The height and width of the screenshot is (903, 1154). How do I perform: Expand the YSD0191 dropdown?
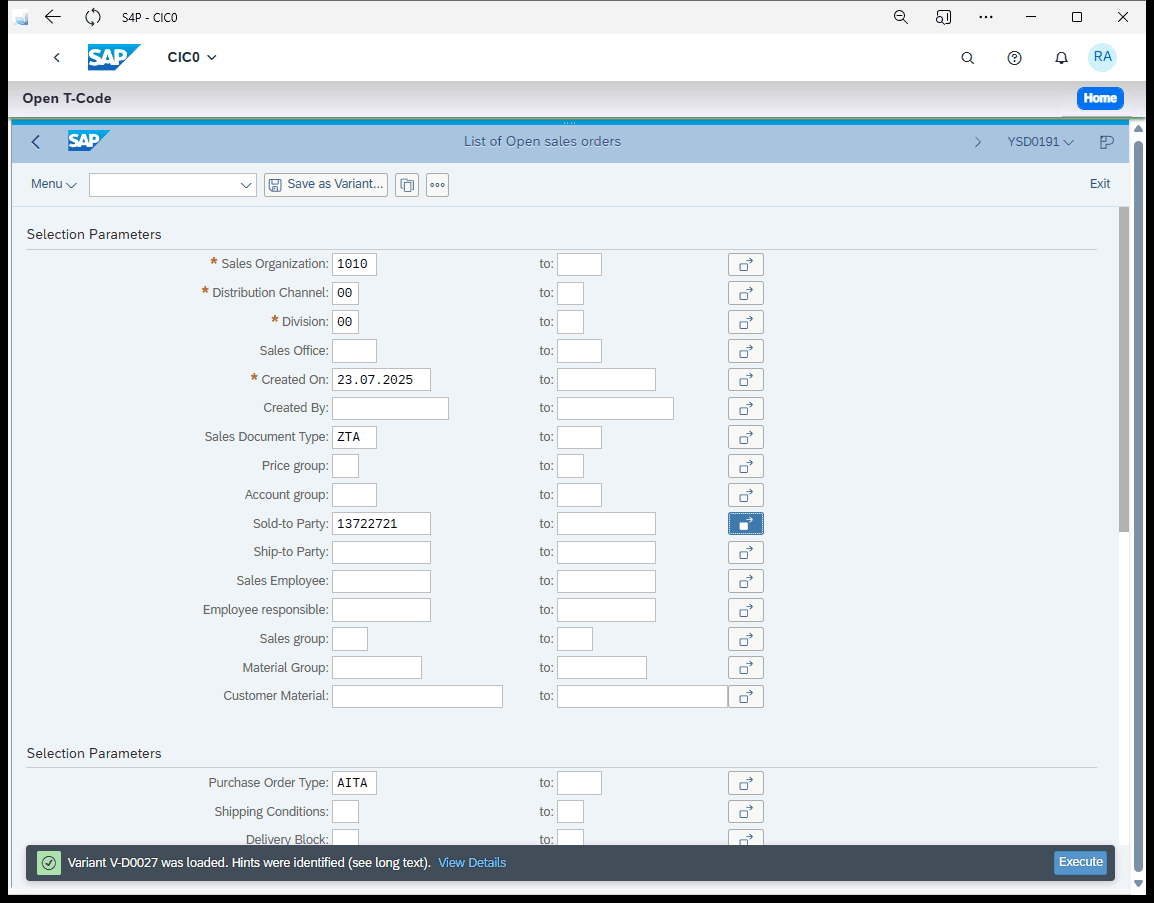pyautogui.click(x=1041, y=142)
